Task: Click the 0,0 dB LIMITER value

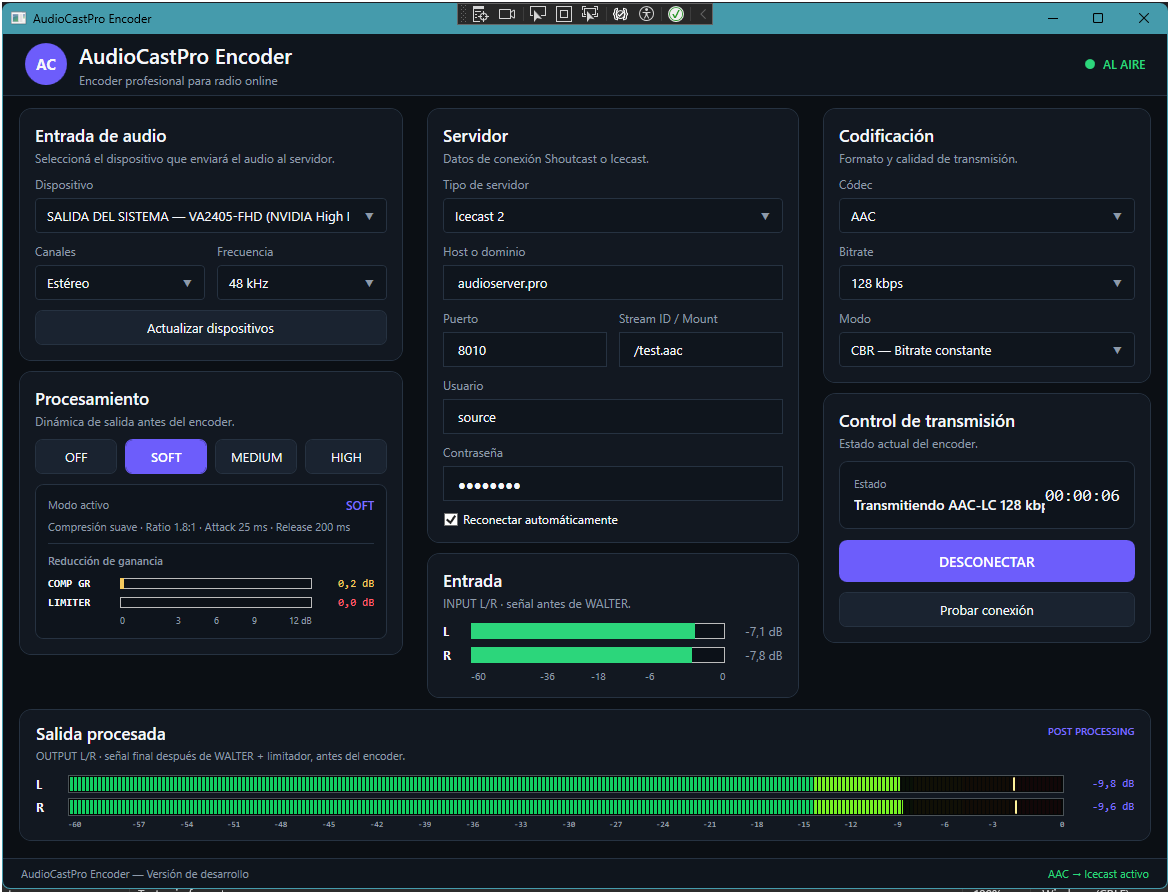Action: click(x=356, y=602)
